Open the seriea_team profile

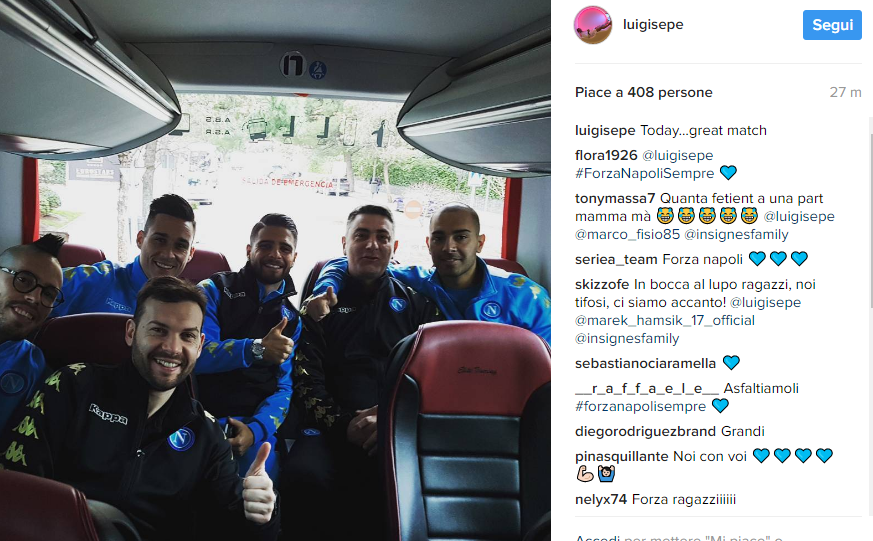click(x=616, y=259)
